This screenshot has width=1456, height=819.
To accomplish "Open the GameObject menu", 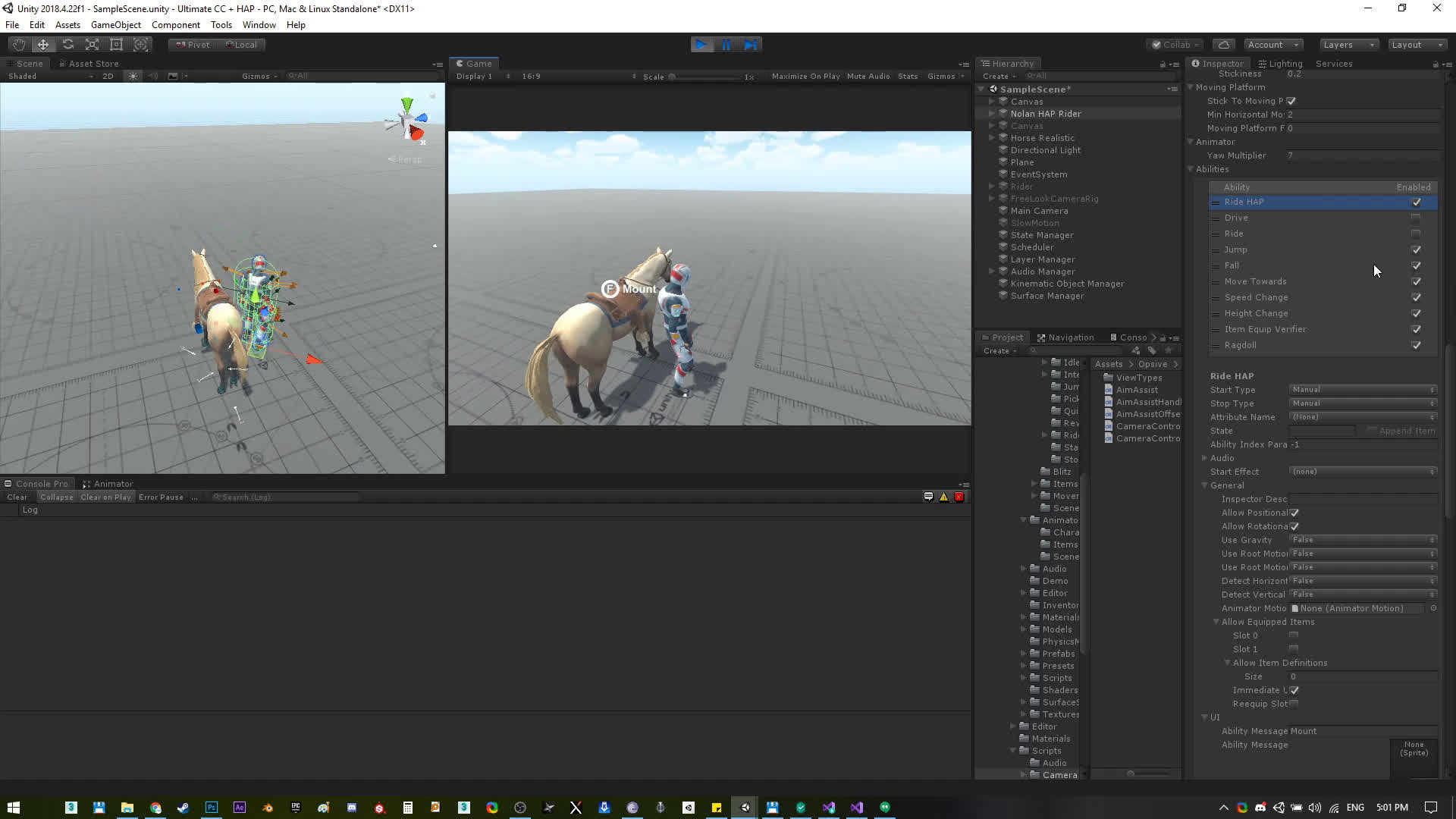I will (x=115, y=25).
